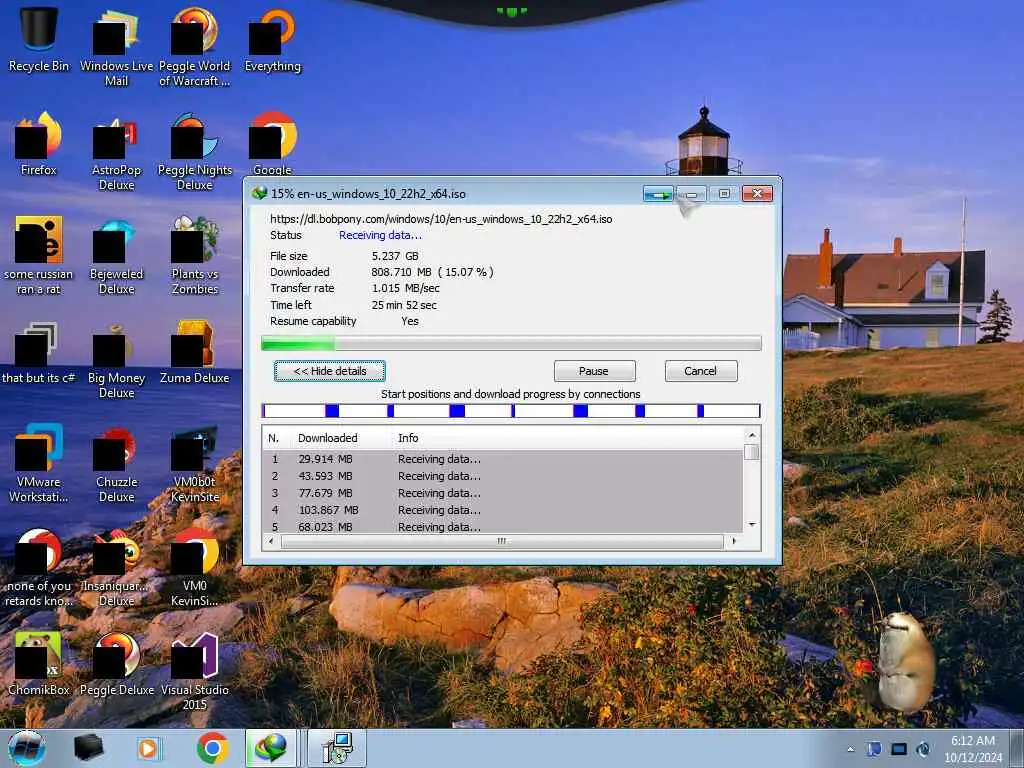Open the Windows Start menu orb

click(x=27, y=748)
